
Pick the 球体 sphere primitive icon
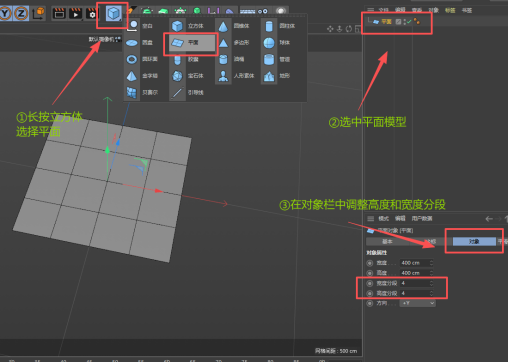click(269, 43)
